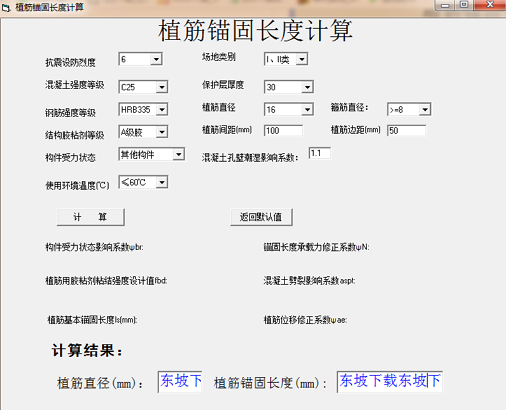
Task: Expand the 使用环境温度 ≤60℃ dropdown
Action: 143,182
